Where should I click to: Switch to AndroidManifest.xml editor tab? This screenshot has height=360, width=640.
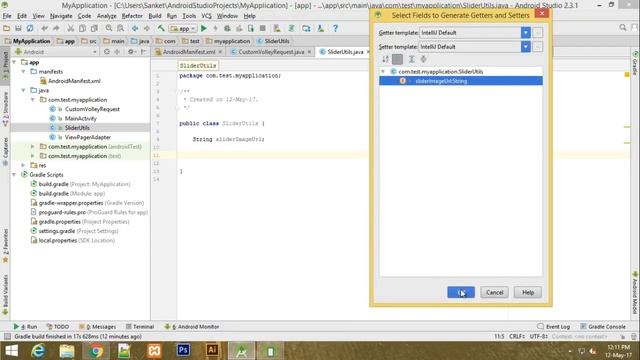point(189,52)
